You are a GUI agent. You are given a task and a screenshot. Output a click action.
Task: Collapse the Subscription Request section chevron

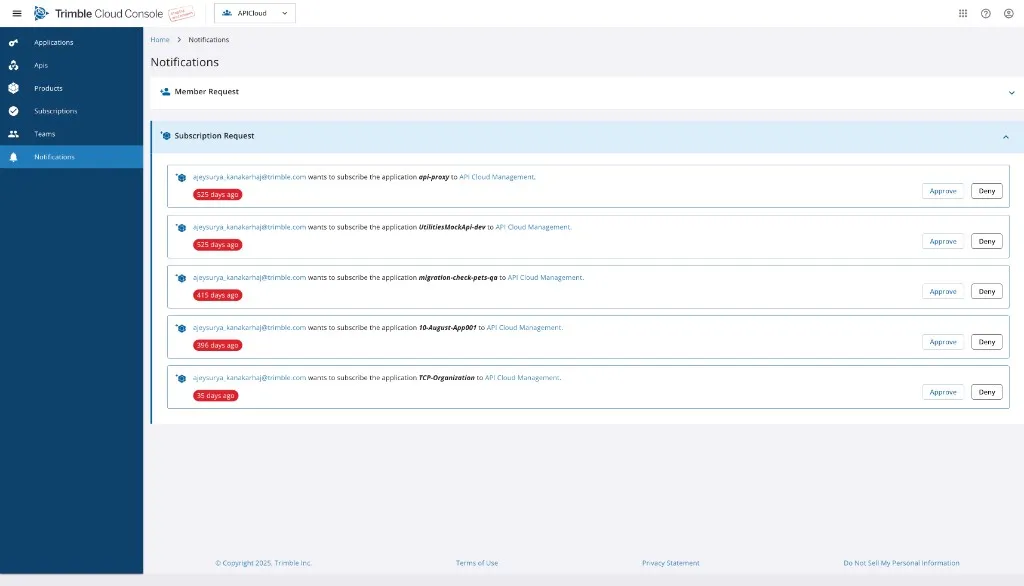[x=1006, y=137]
